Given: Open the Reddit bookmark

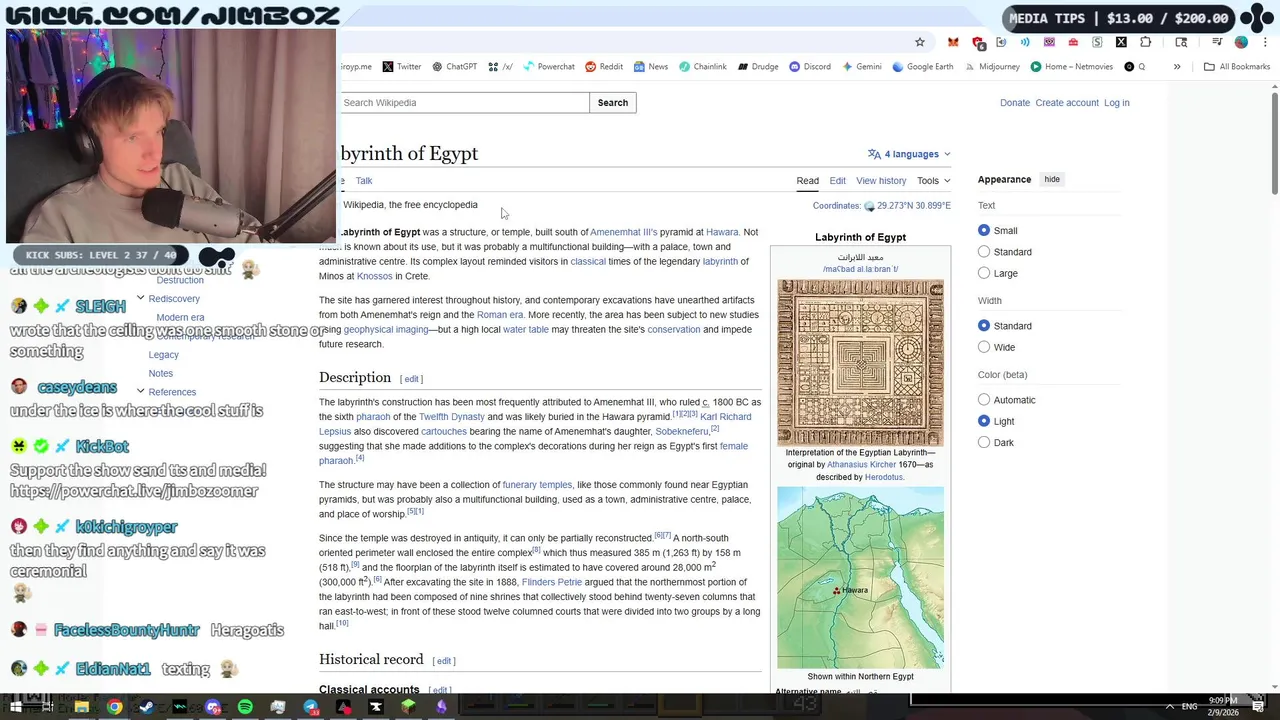Looking at the screenshot, I should [x=604, y=67].
